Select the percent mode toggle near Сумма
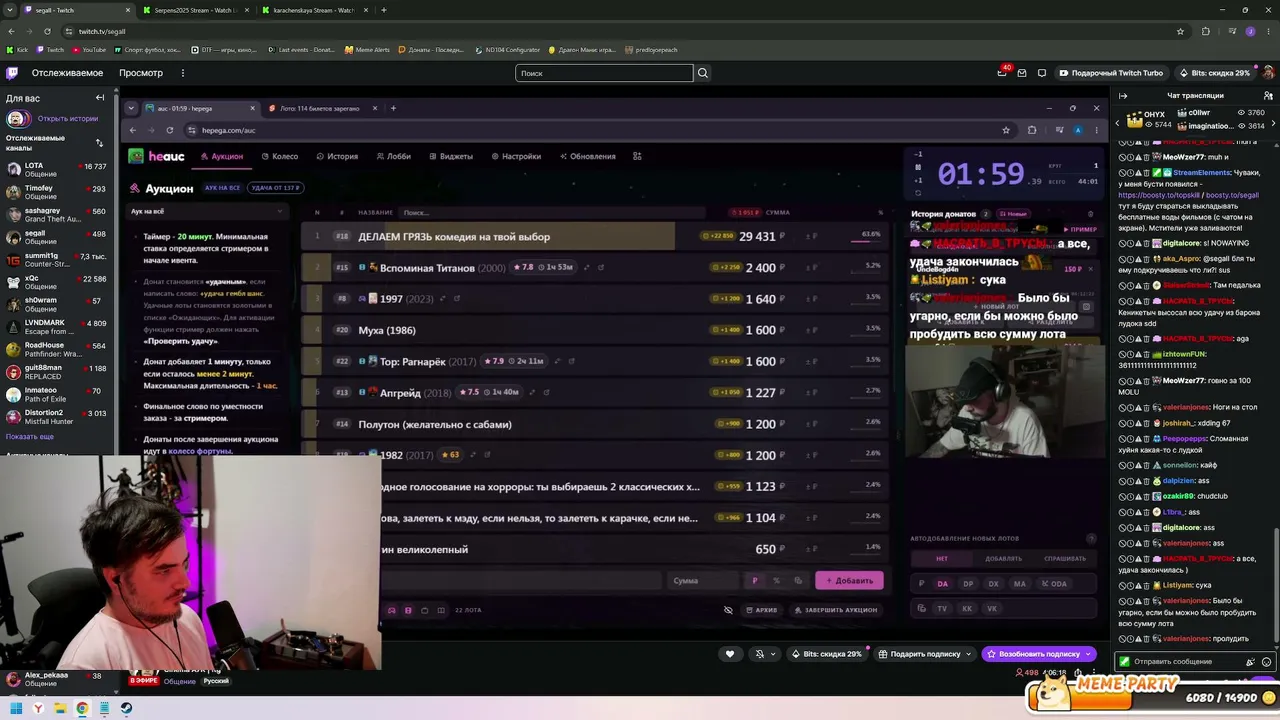Screen dimensions: 1280x720 click(776, 581)
